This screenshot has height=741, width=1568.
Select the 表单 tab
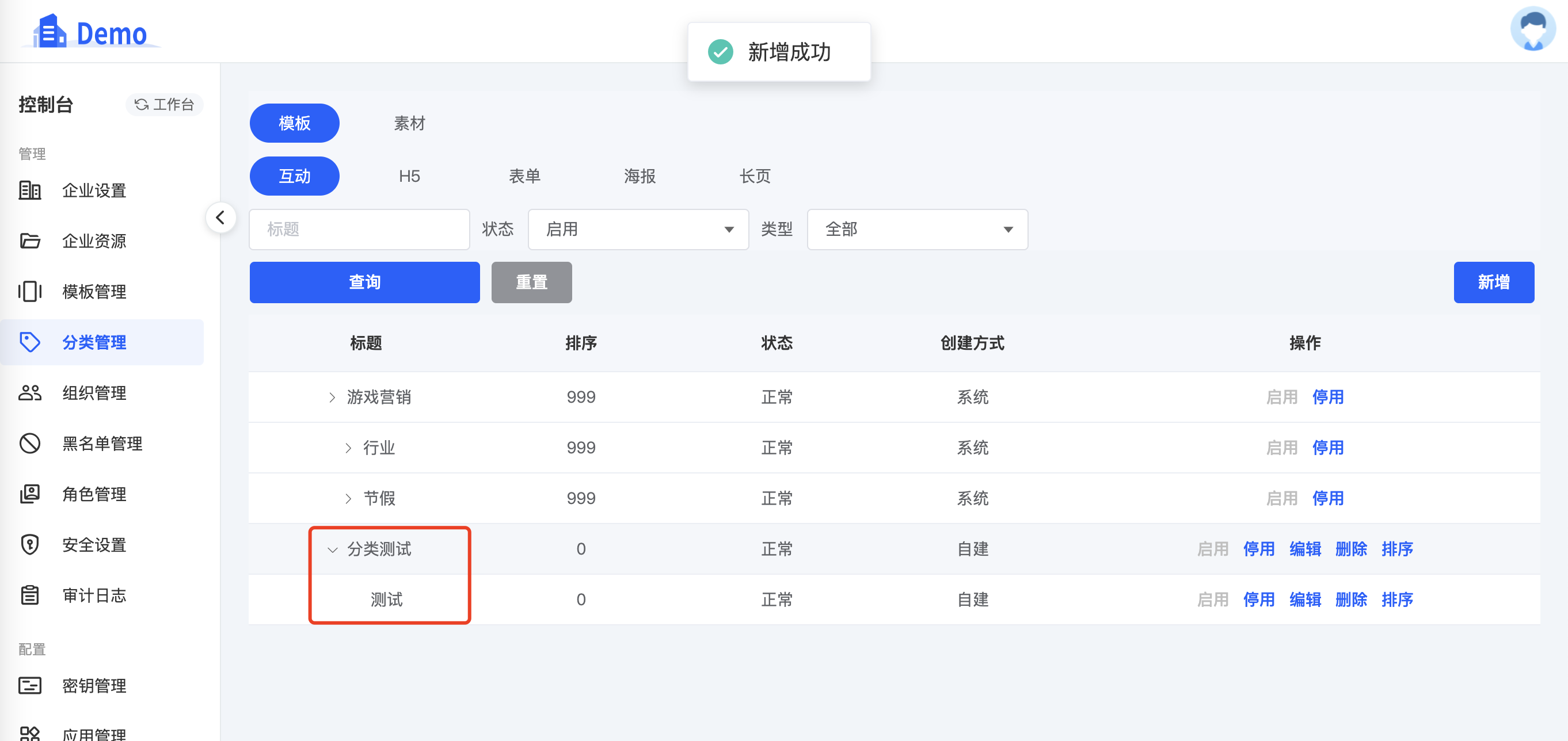point(525,176)
